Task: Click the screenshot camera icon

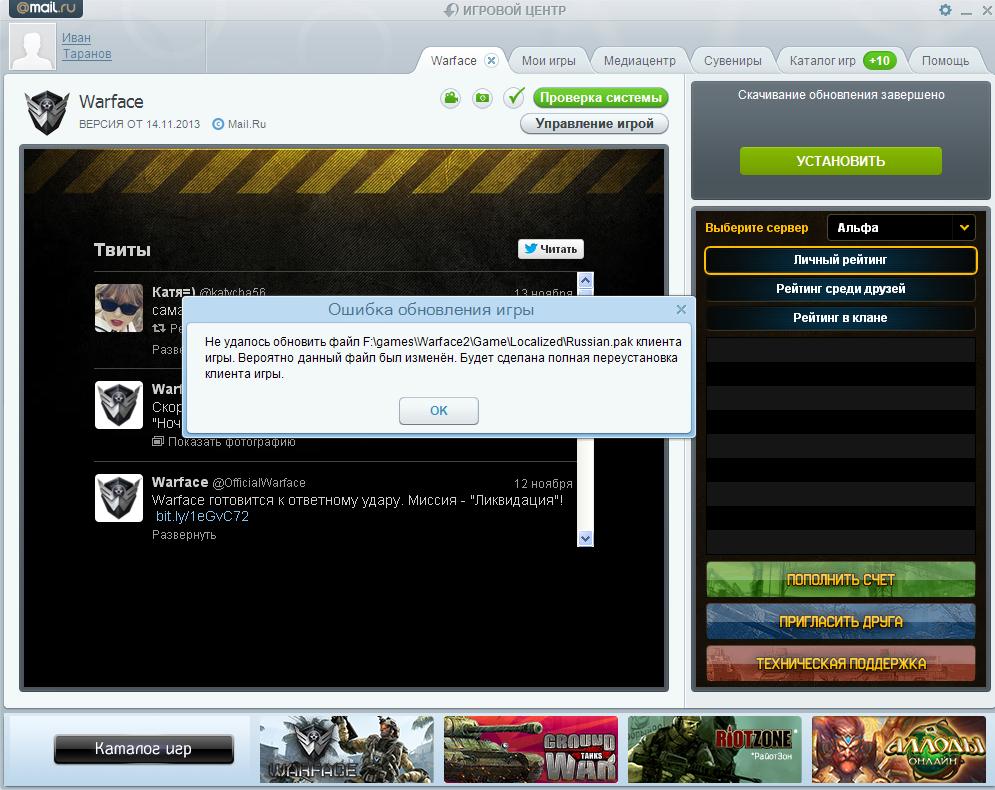Action: 482,98
